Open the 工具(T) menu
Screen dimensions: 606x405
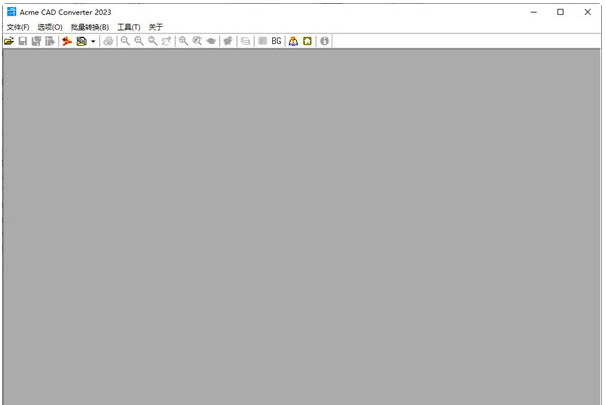click(x=129, y=27)
